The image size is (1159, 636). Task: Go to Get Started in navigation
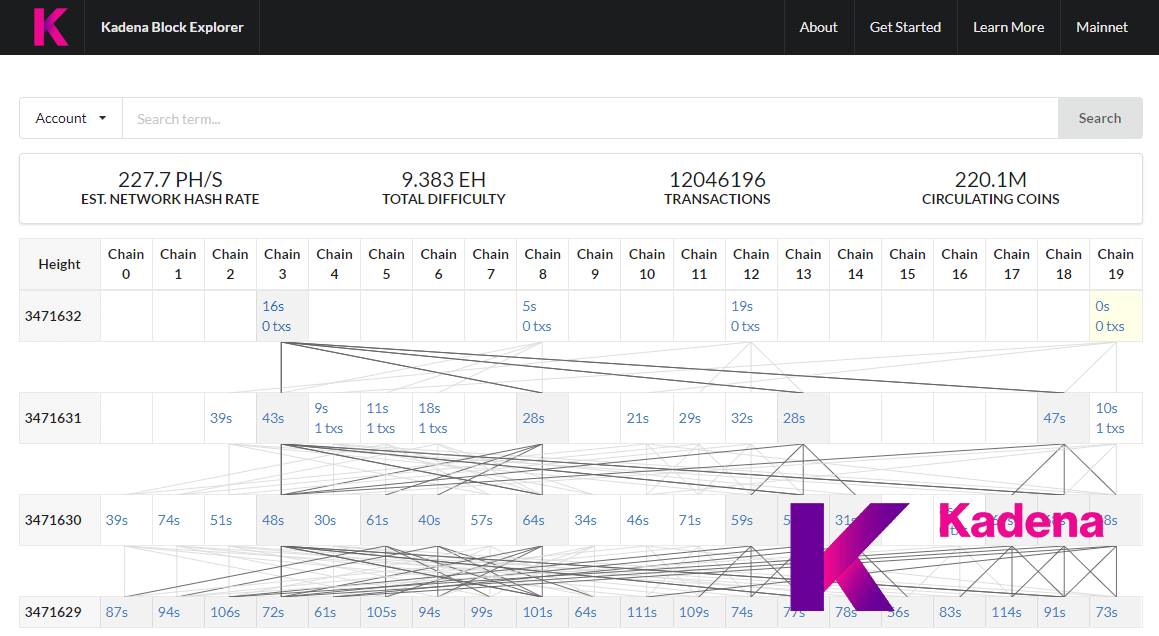(905, 27)
